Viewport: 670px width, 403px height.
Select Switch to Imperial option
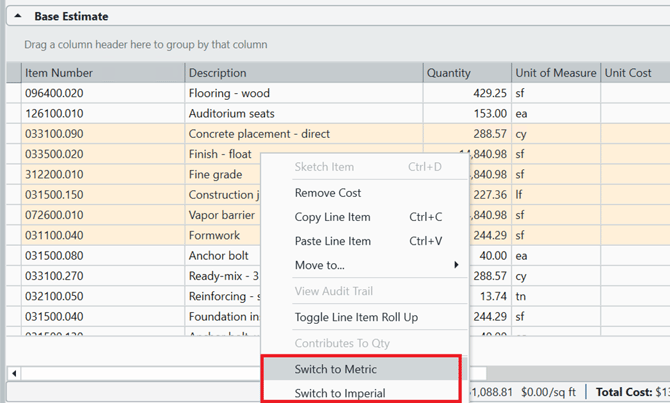tap(339, 393)
